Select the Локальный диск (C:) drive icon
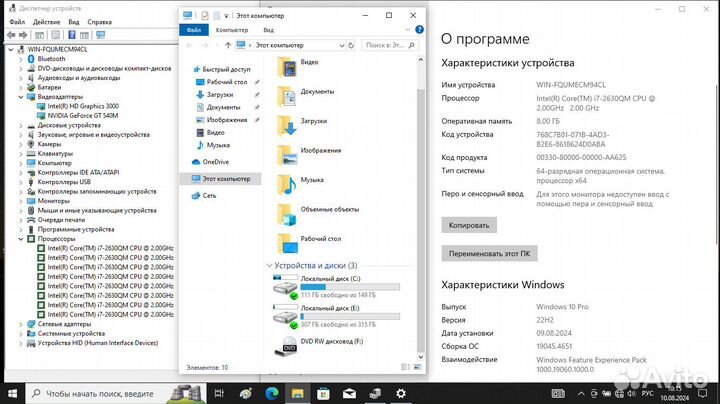The height and width of the screenshot is (404, 720). coord(286,287)
